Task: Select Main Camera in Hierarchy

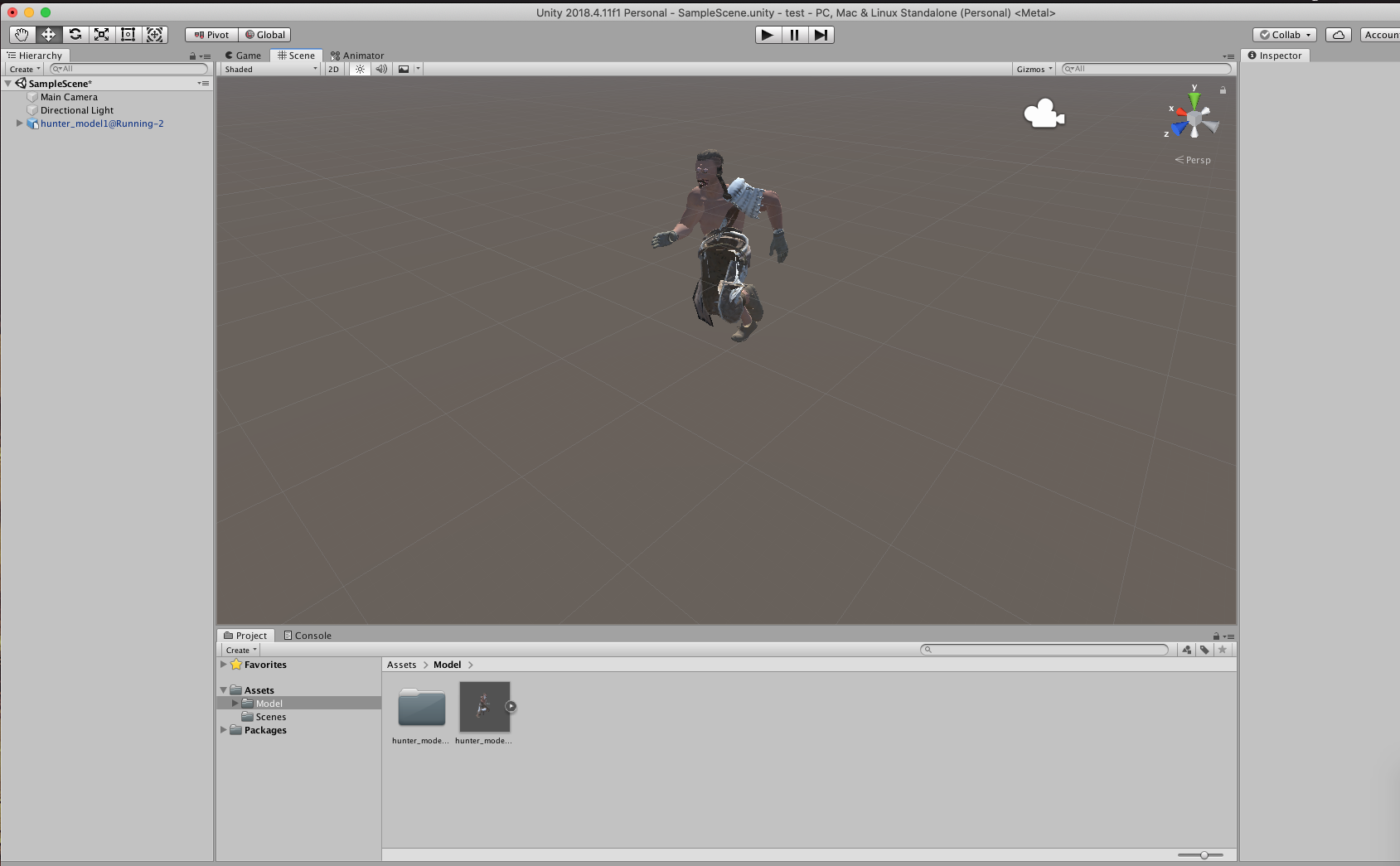Action: coord(69,97)
